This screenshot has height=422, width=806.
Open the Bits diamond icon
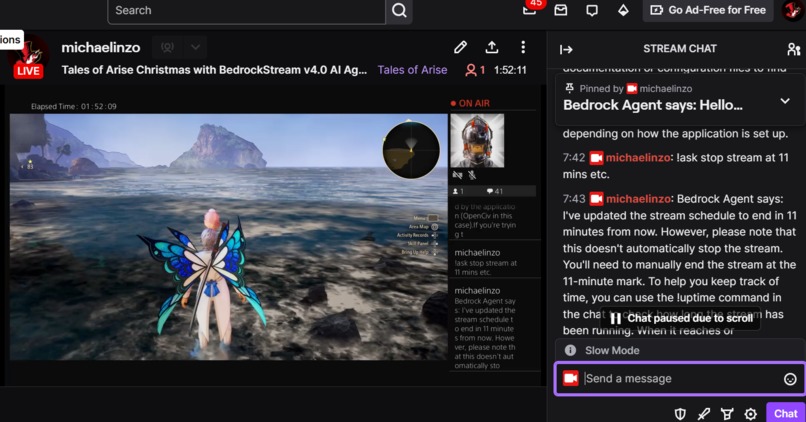623,10
